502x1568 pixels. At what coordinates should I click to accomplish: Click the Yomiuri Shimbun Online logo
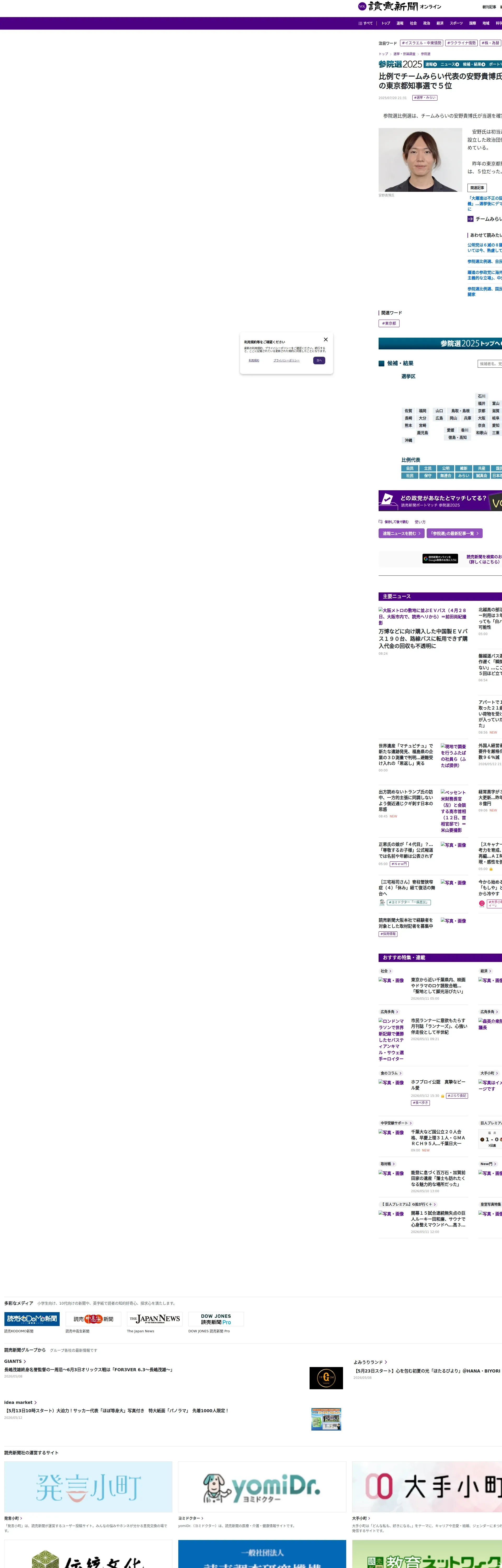pos(400,7)
